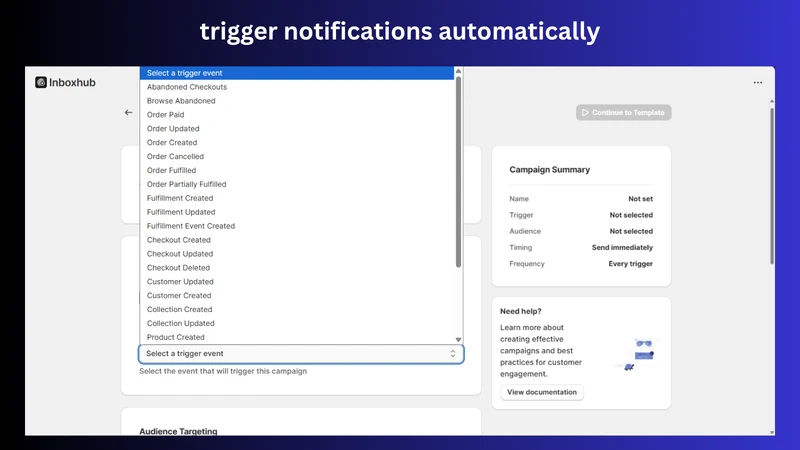Select Customer Created trigger
Viewport: 800px width, 450px height.
297,295
